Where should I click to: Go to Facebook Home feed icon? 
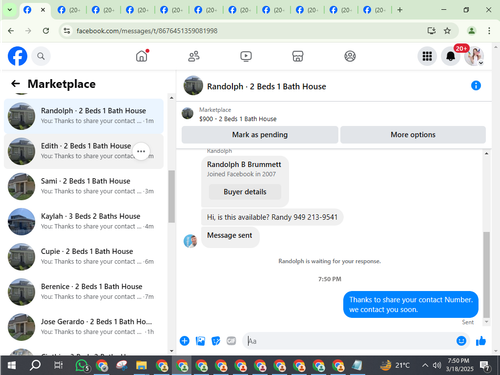tap(142, 56)
